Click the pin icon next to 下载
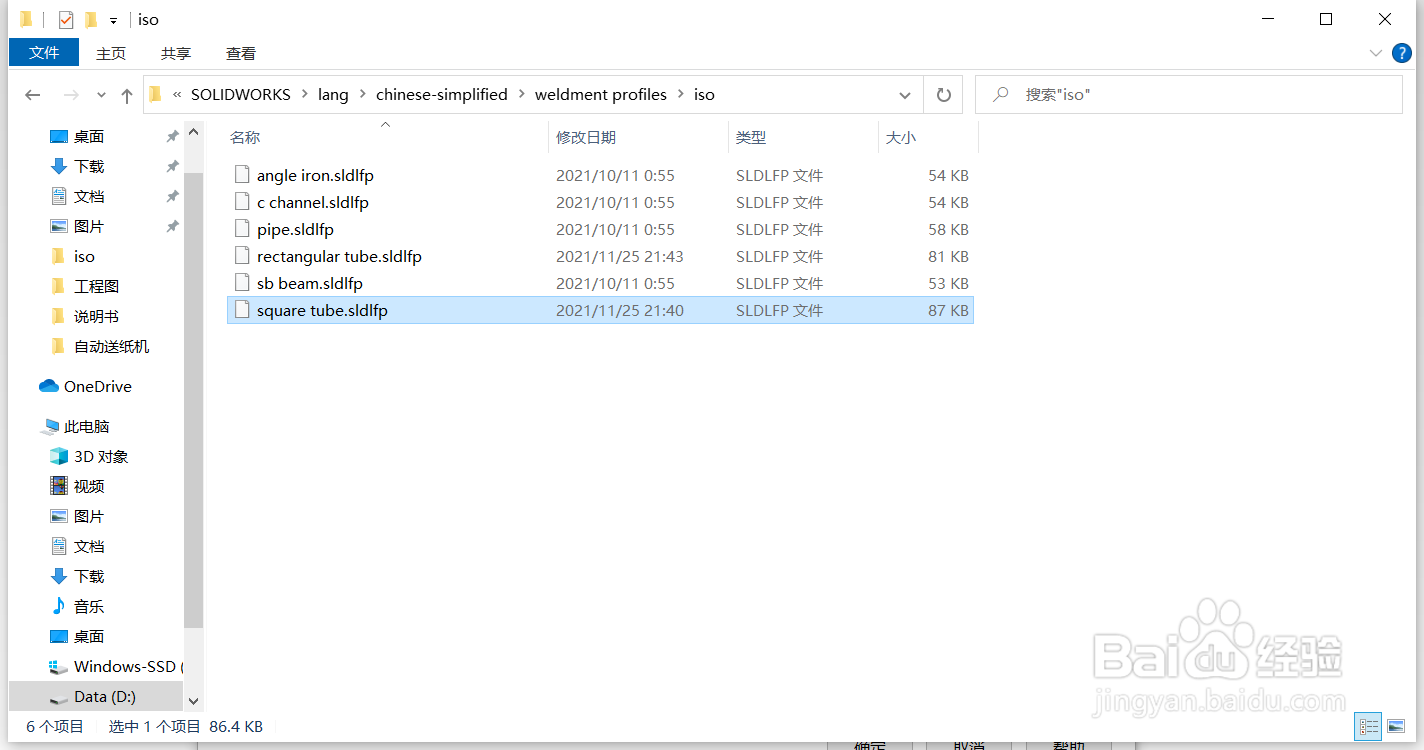The image size is (1424, 750). 172,166
